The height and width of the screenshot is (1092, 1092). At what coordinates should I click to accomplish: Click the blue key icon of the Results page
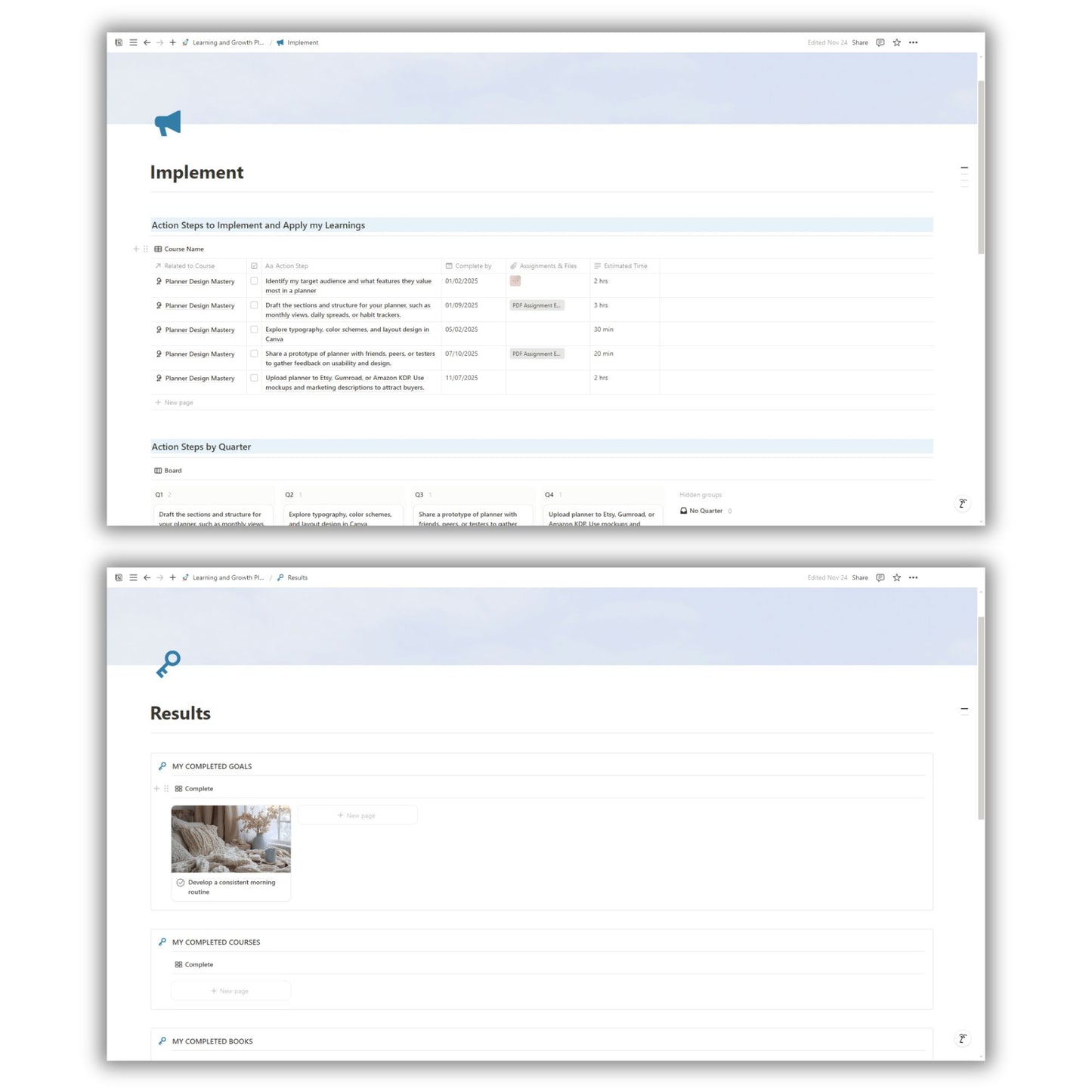[x=168, y=664]
